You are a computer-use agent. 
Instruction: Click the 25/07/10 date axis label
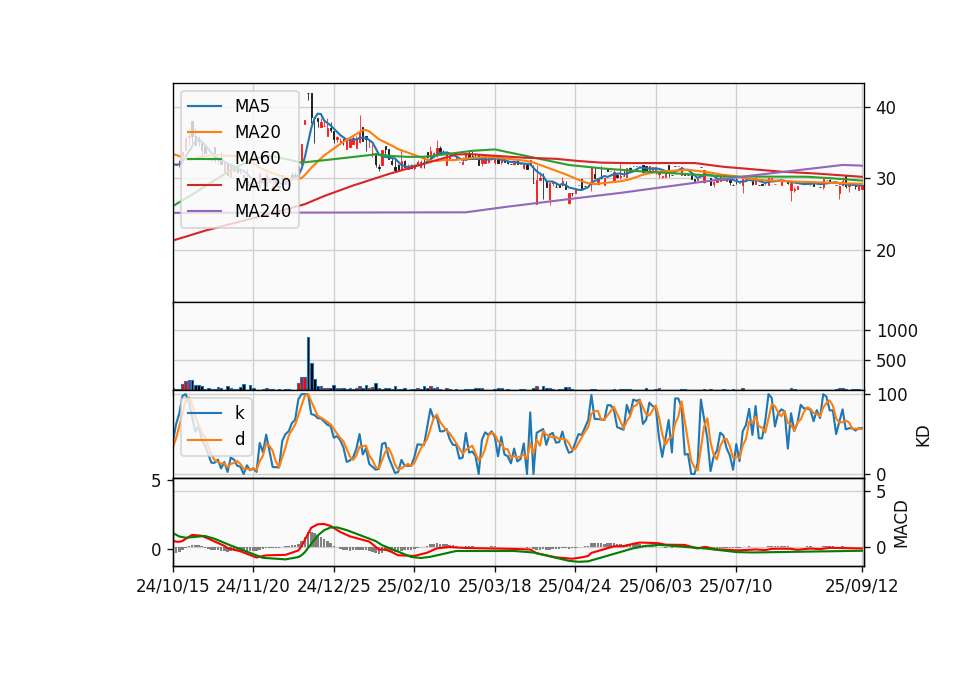tap(736, 586)
